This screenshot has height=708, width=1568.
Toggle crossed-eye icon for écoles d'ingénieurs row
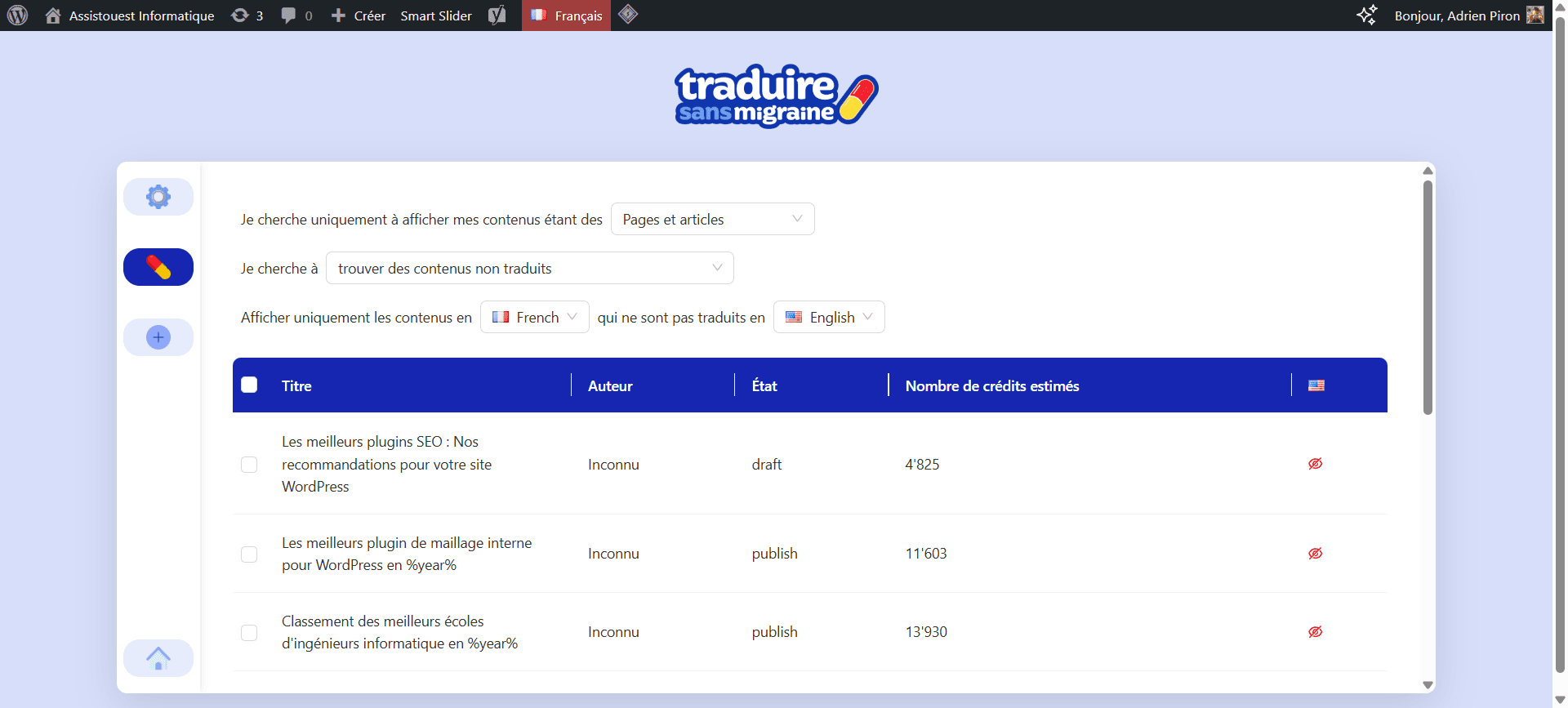tap(1315, 632)
